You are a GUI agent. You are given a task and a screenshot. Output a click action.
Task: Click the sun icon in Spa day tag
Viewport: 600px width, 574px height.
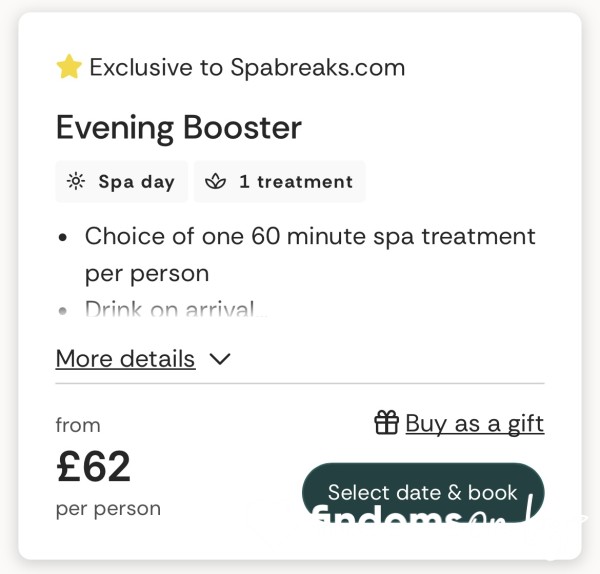click(x=76, y=181)
